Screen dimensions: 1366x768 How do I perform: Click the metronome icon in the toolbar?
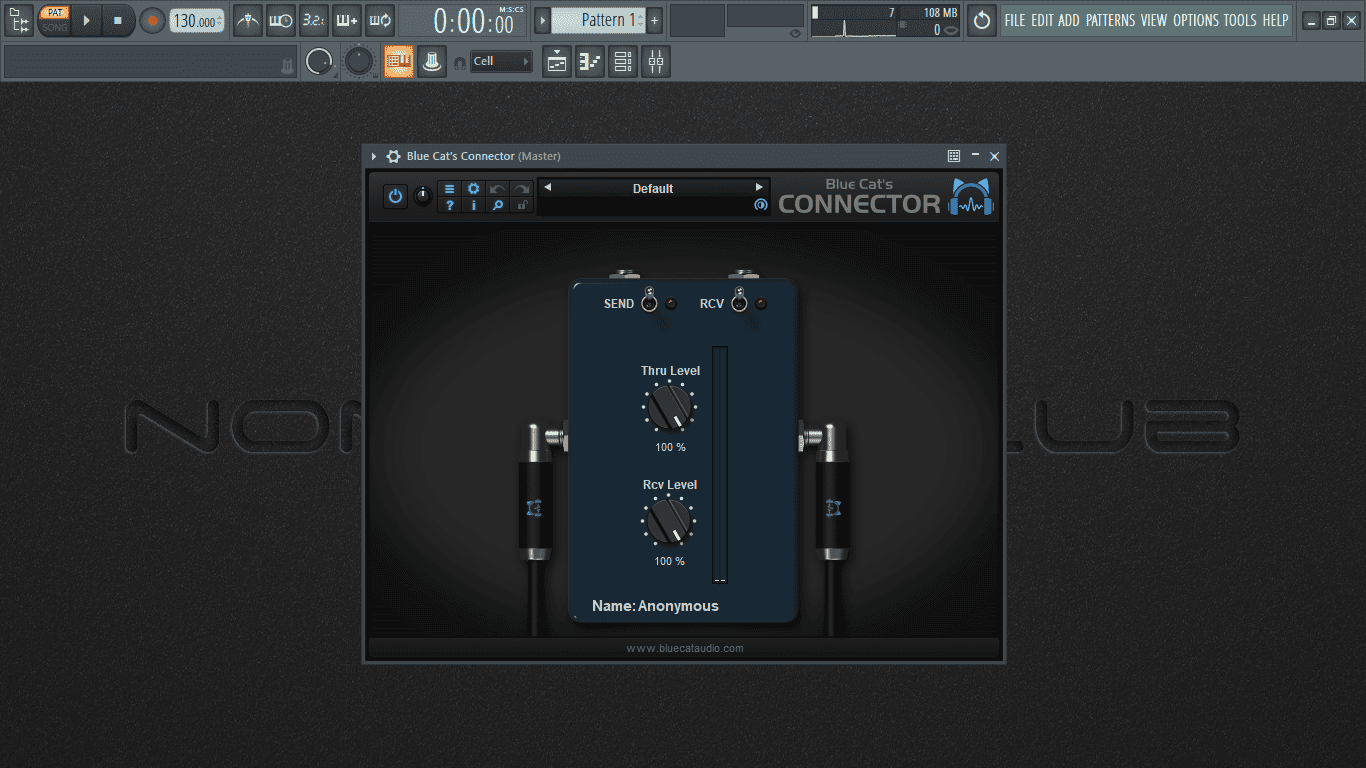pos(248,20)
